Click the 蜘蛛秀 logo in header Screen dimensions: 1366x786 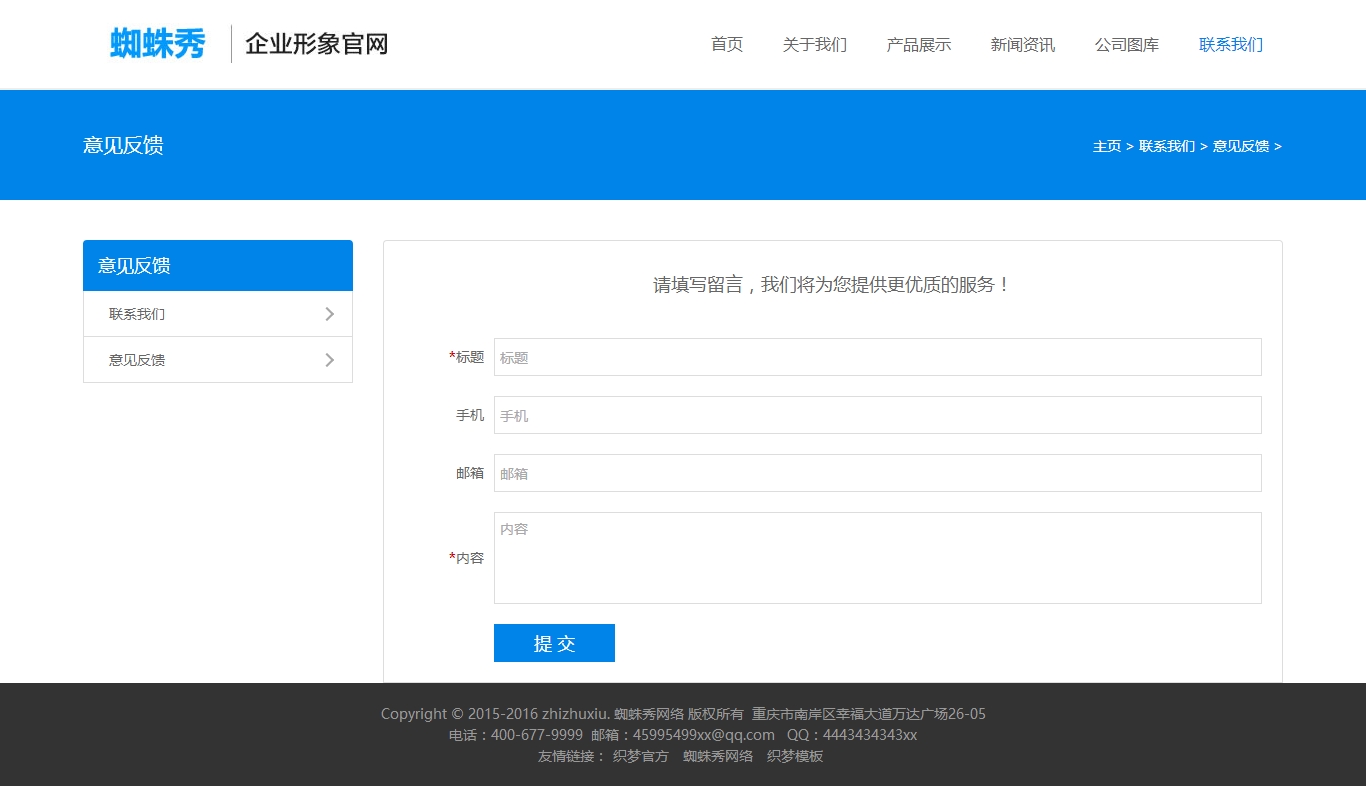point(157,44)
